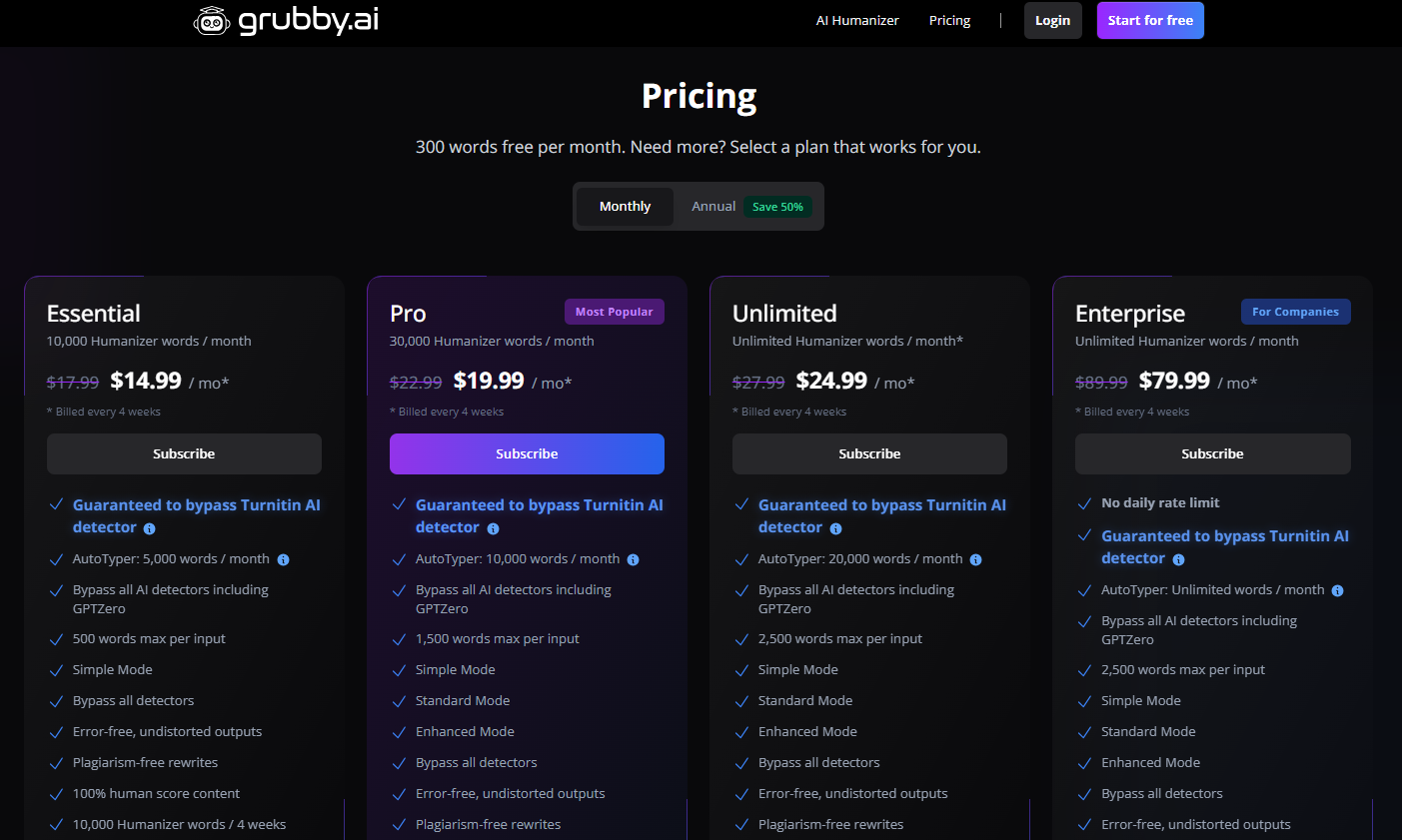Click 'Standard Mode' in Enterprise card

1148,732
